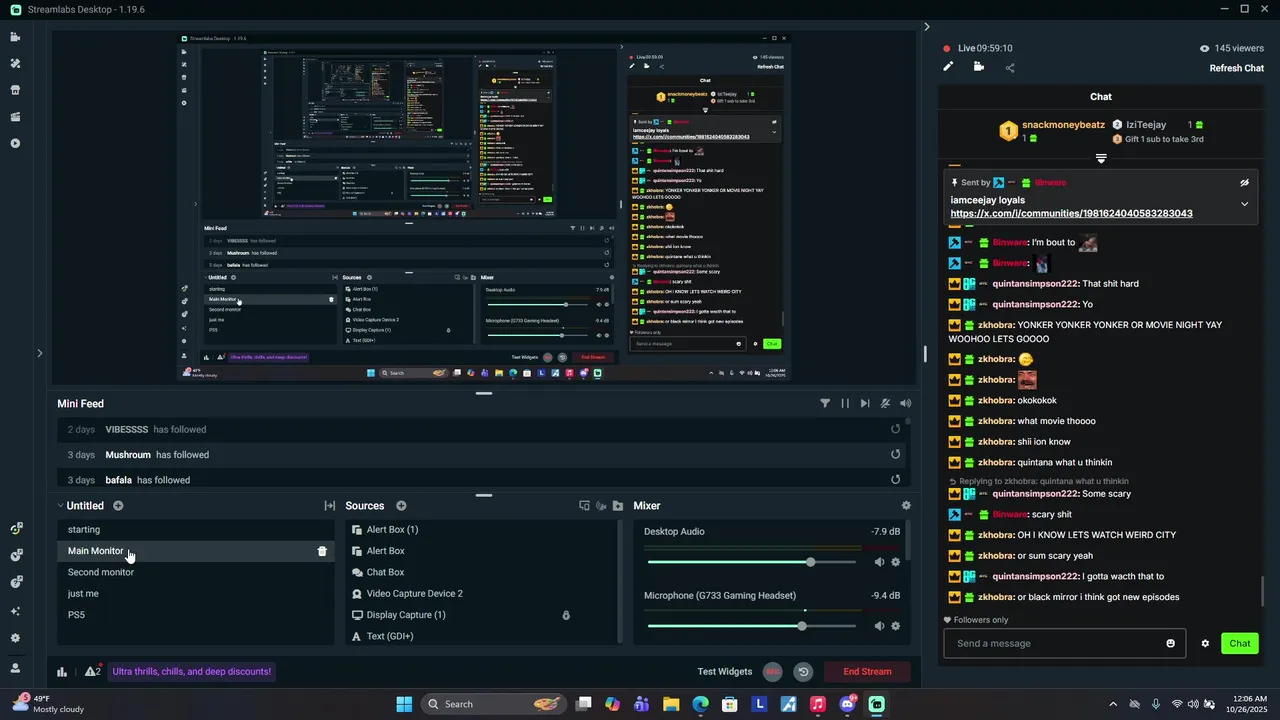Open the Mixer advanced settings gear
The width and height of the screenshot is (1280, 720).
(x=906, y=506)
